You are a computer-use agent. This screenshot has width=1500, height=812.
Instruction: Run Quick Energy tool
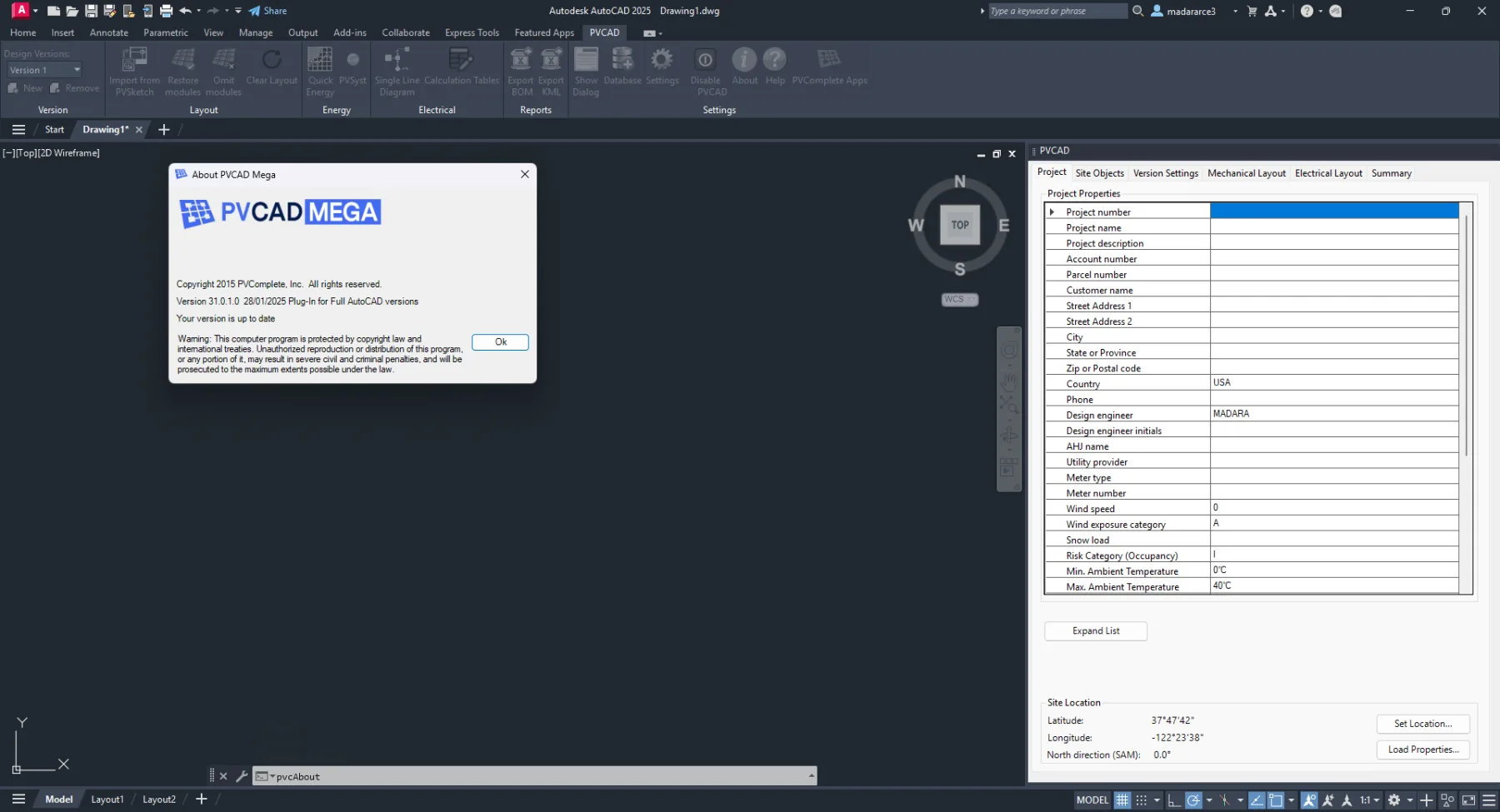(x=320, y=72)
